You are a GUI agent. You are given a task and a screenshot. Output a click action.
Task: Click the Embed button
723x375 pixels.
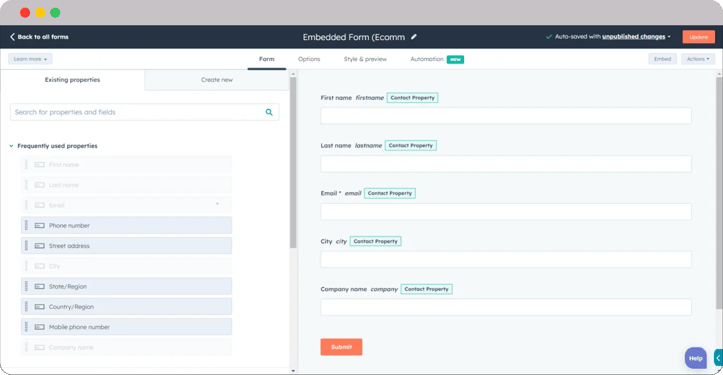[x=663, y=59]
